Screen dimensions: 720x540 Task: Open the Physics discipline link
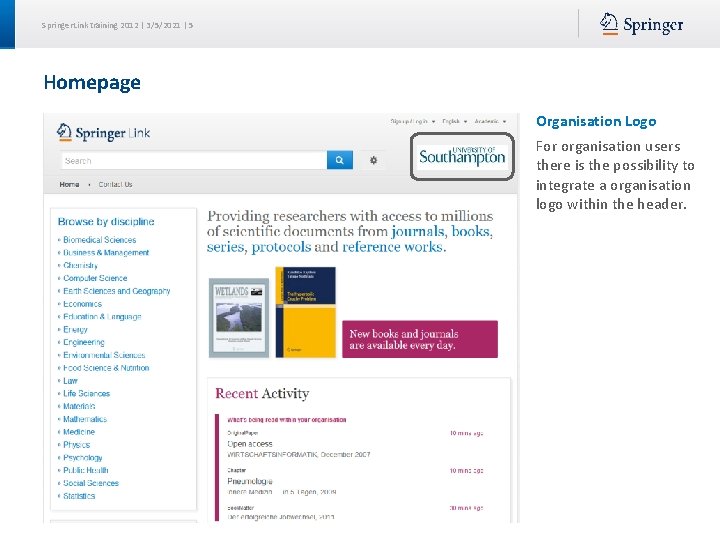(x=77, y=445)
